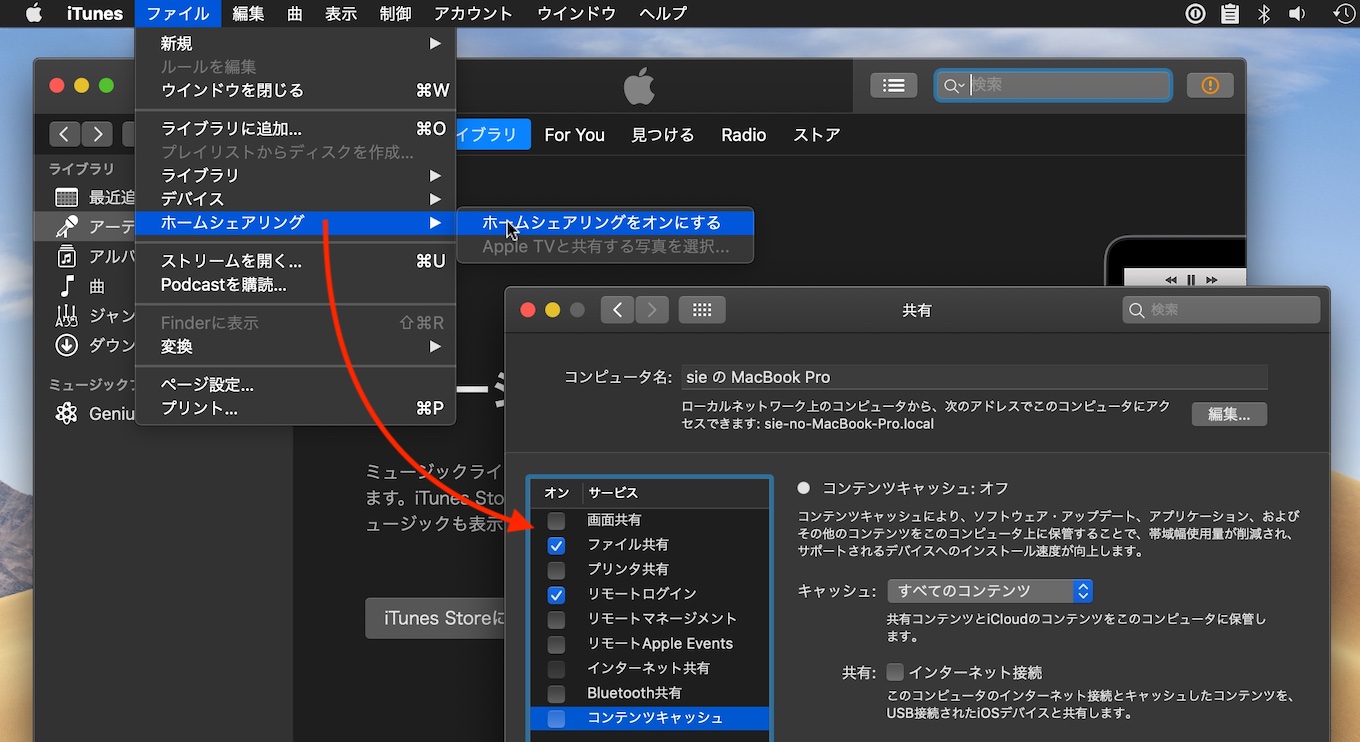Open the 編集 menu
1360x742 pixels.
(248, 13)
